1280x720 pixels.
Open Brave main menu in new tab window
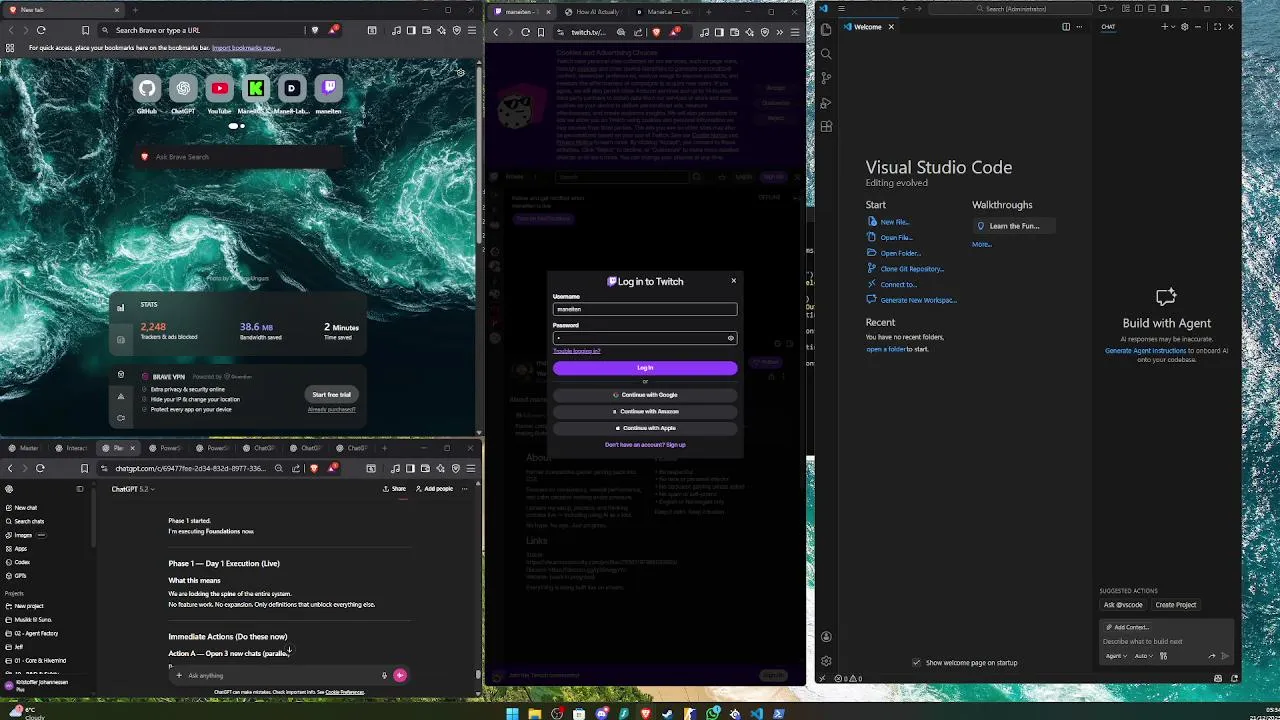point(471,30)
